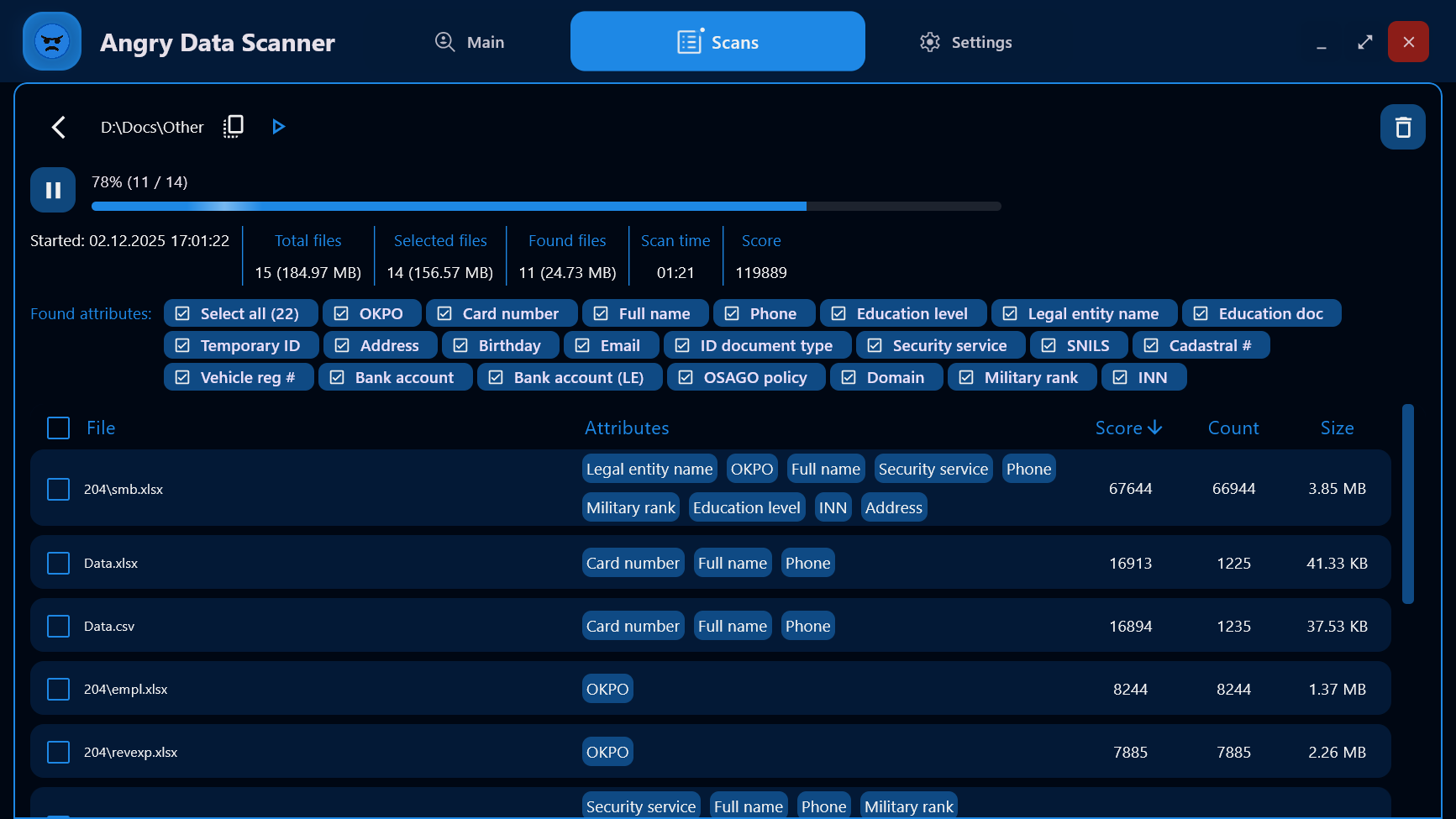Click the Angry Data Scanner logo
Image resolution: width=1456 pixels, height=819 pixels.
[x=52, y=42]
